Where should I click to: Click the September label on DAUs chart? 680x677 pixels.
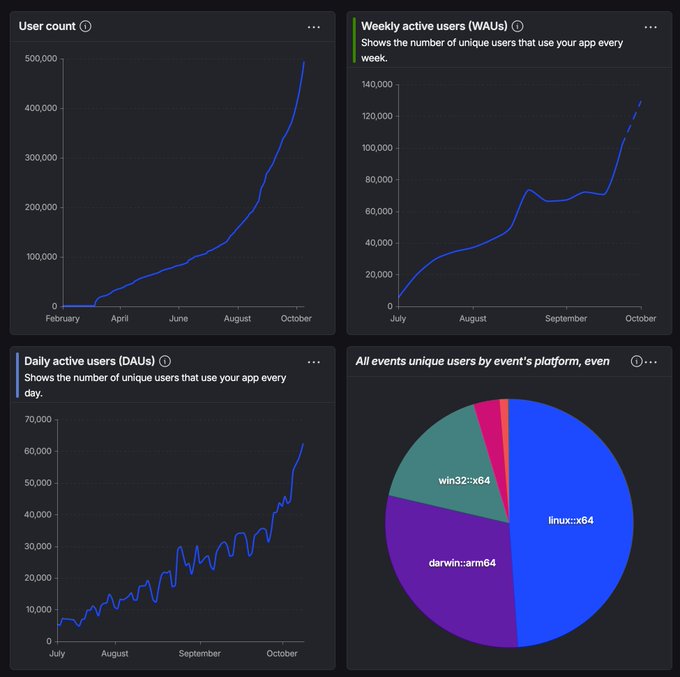(x=199, y=654)
